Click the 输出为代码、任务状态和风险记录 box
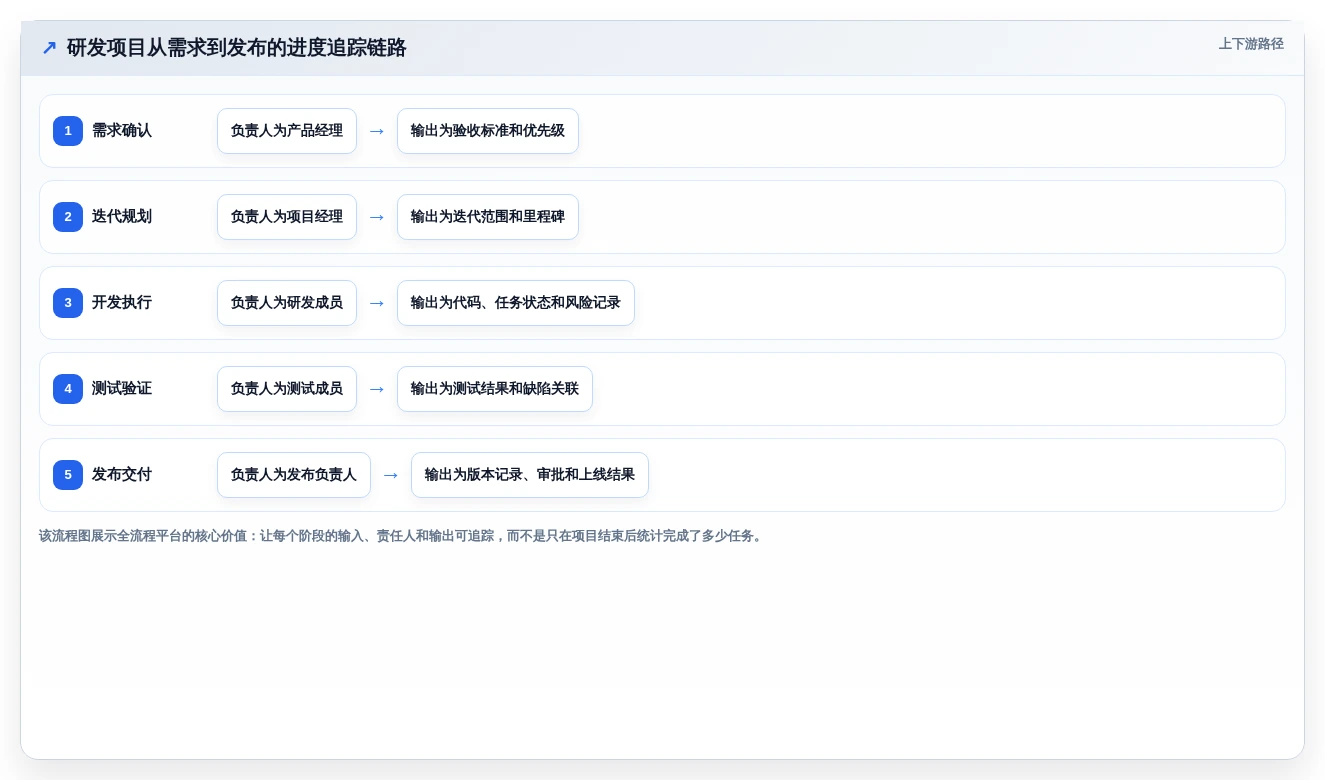The height and width of the screenshot is (780, 1325). (x=516, y=303)
